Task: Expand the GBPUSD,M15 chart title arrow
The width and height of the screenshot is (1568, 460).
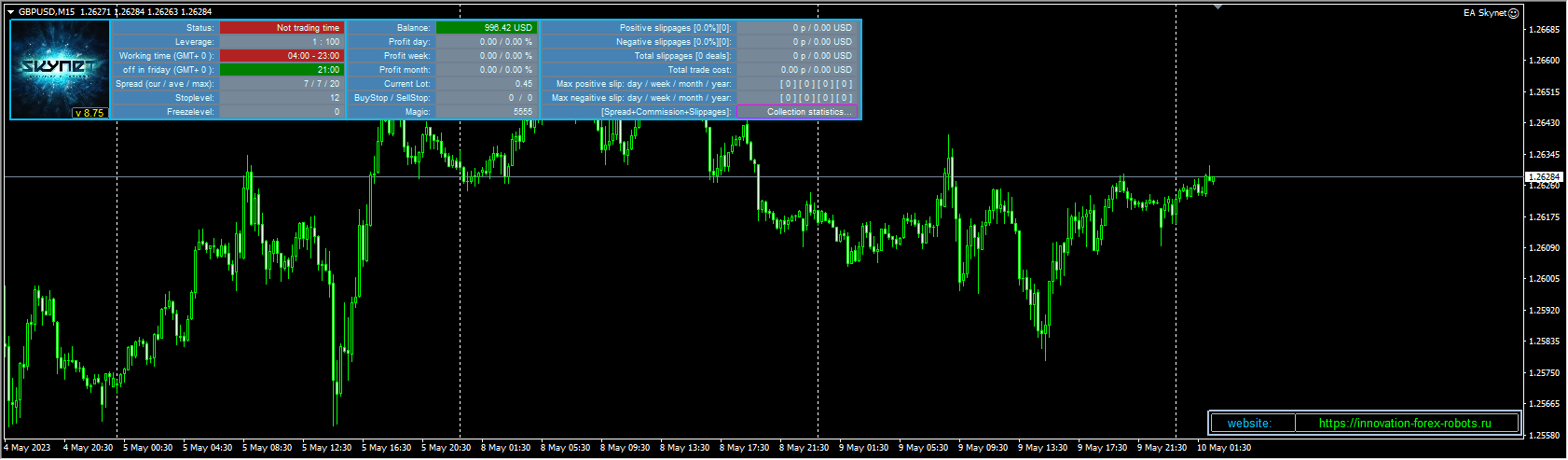Action: (x=10, y=12)
